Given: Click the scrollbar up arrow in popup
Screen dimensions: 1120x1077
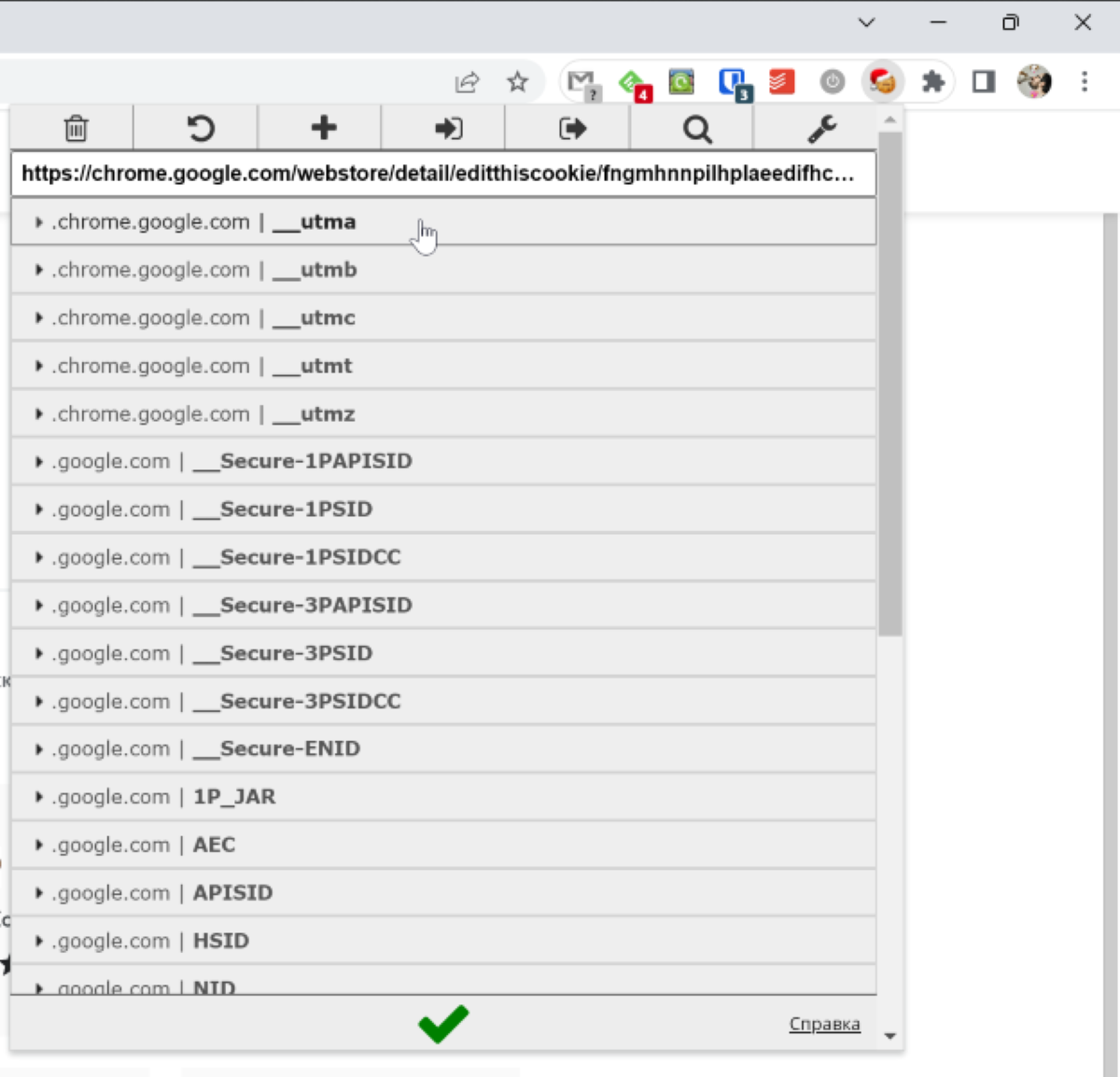Looking at the screenshot, I should (889, 119).
